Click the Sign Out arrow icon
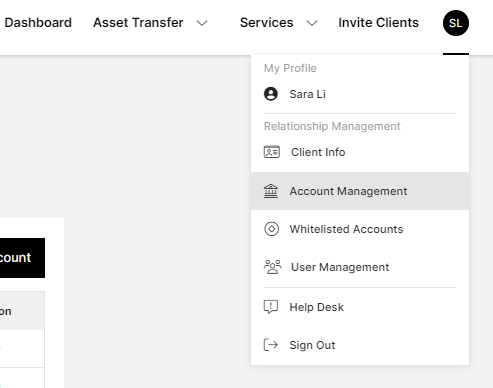The width and height of the screenshot is (493, 388). pos(271,345)
